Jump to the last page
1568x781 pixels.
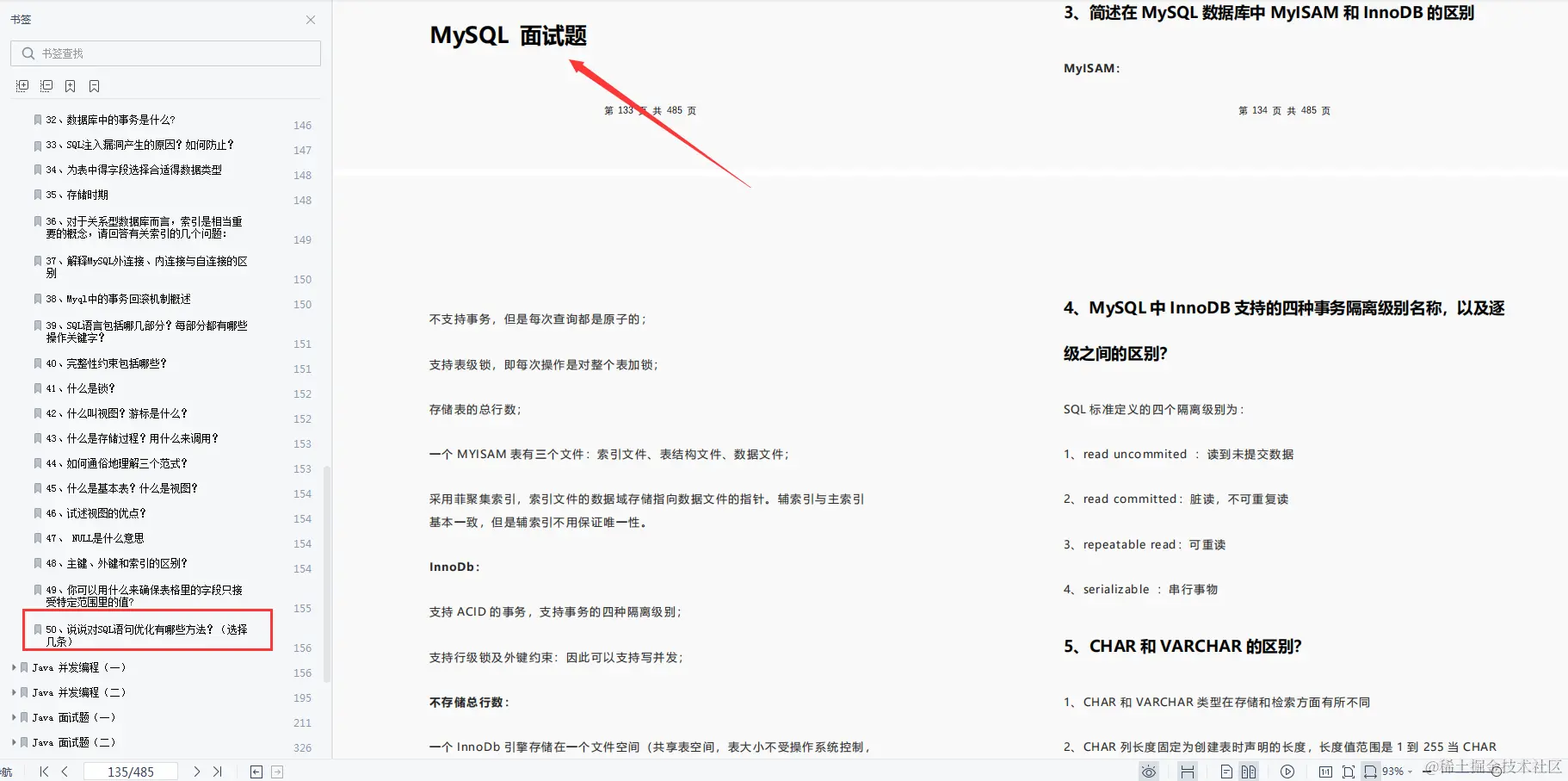click(x=217, y=772)
